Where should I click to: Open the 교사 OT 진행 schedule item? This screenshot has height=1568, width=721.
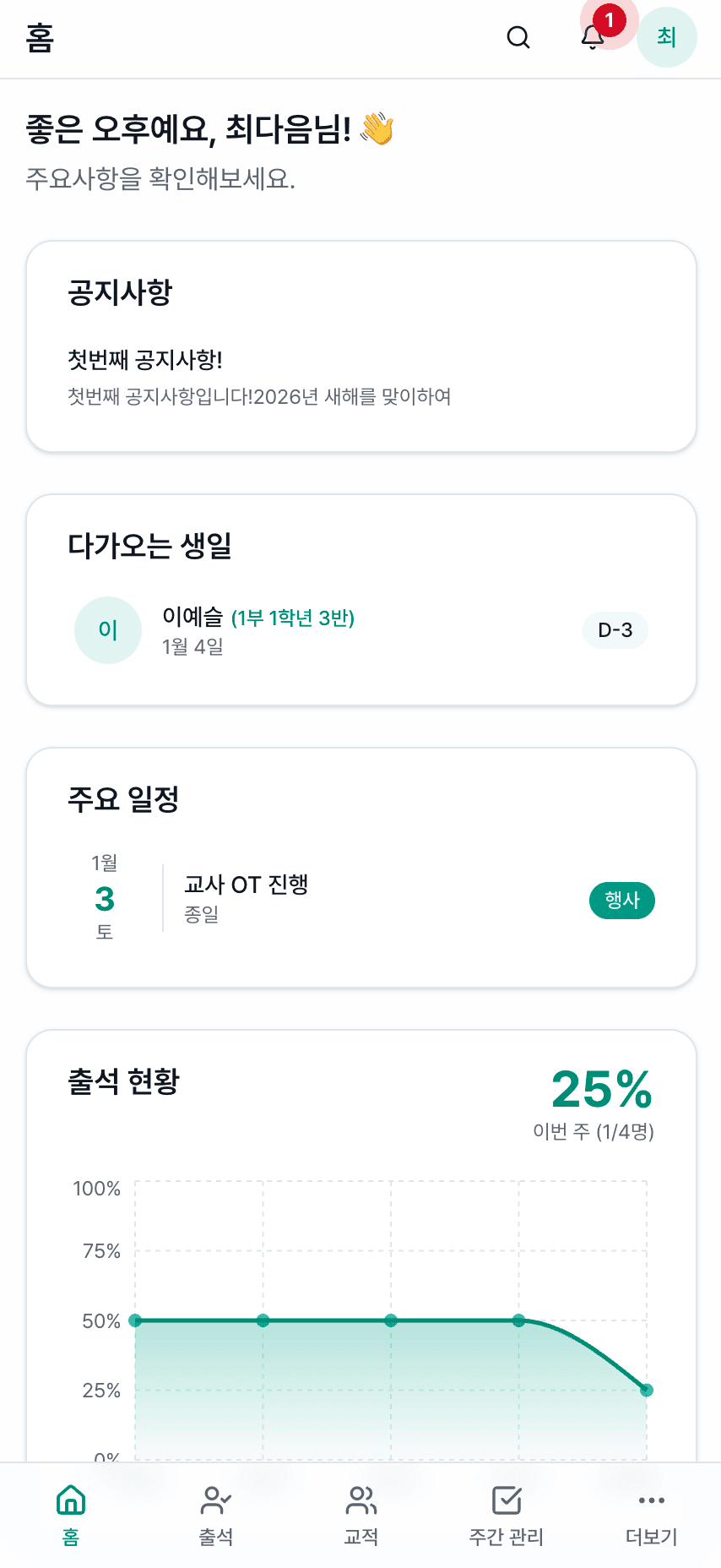coord(246,885)
